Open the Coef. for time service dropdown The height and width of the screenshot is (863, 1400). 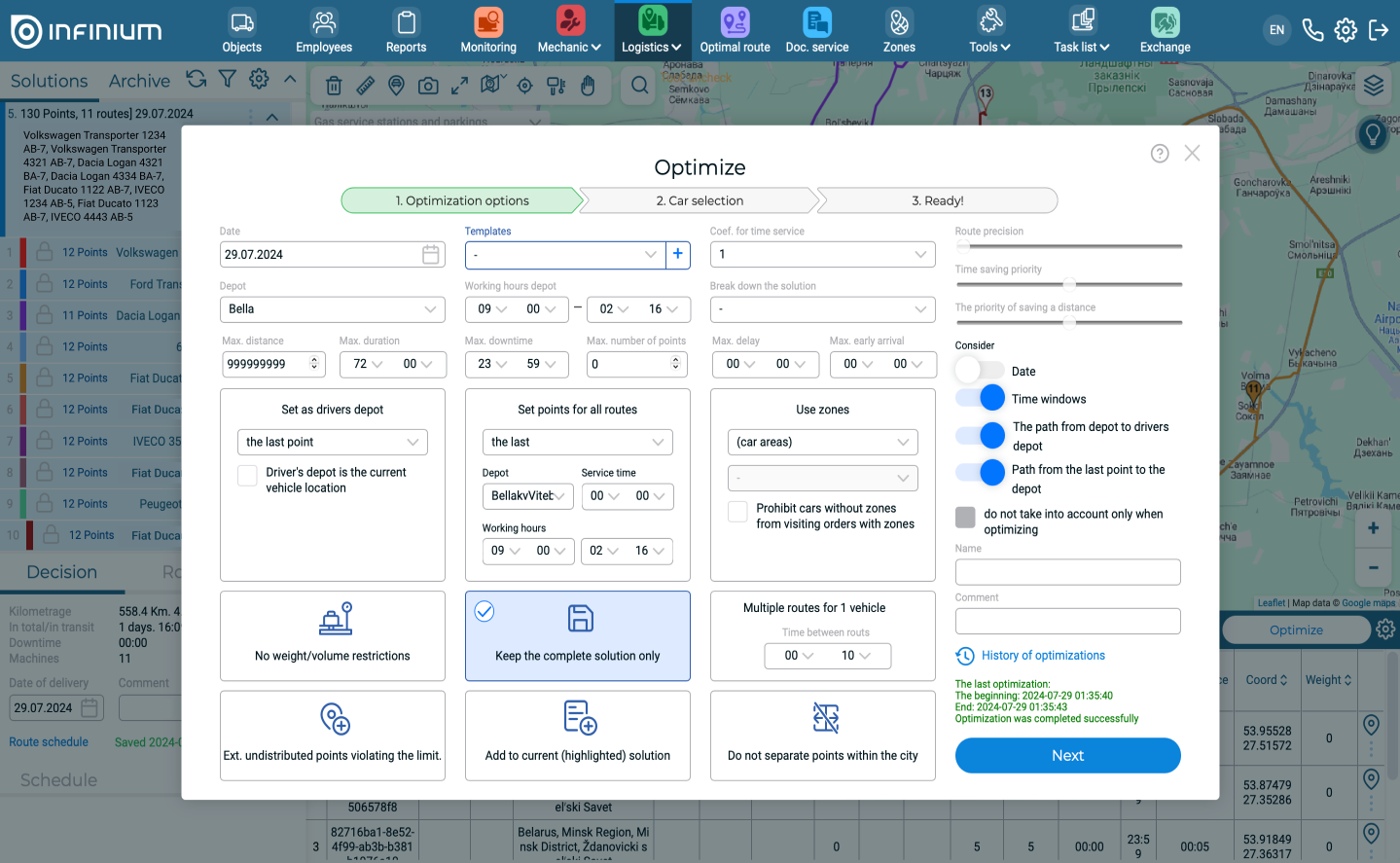822,255
